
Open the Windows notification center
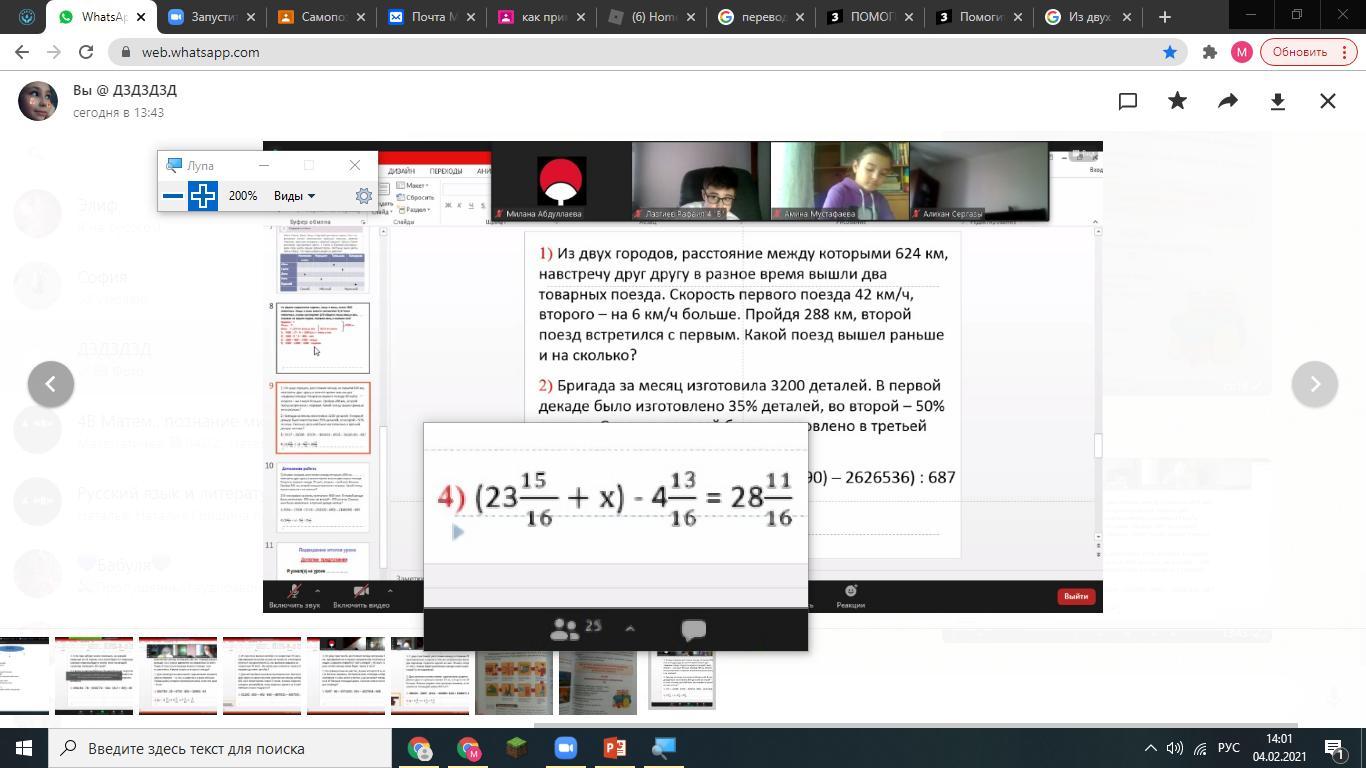[x=1334, y=748]
